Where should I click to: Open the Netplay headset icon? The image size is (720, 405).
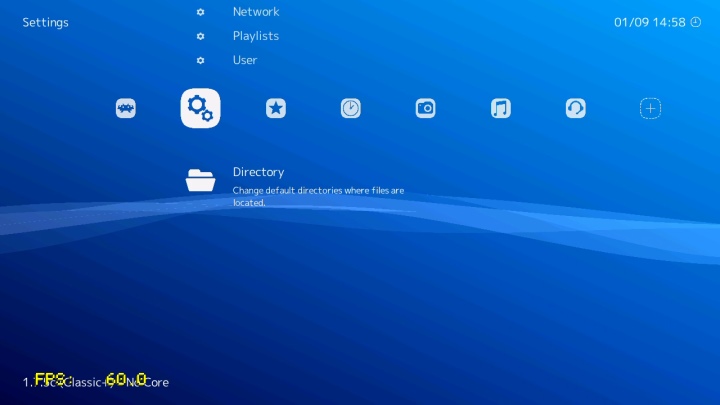point(575,108)
